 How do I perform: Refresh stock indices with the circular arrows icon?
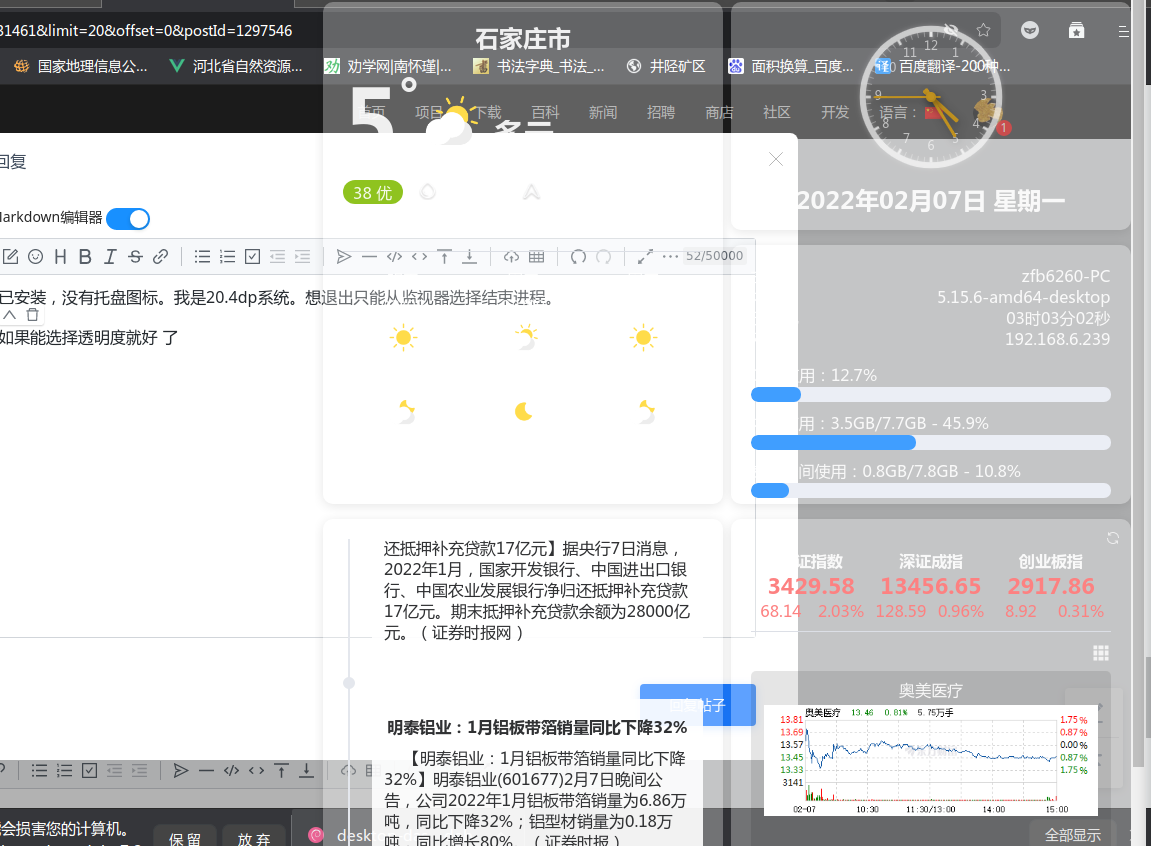coord(1113,538)
